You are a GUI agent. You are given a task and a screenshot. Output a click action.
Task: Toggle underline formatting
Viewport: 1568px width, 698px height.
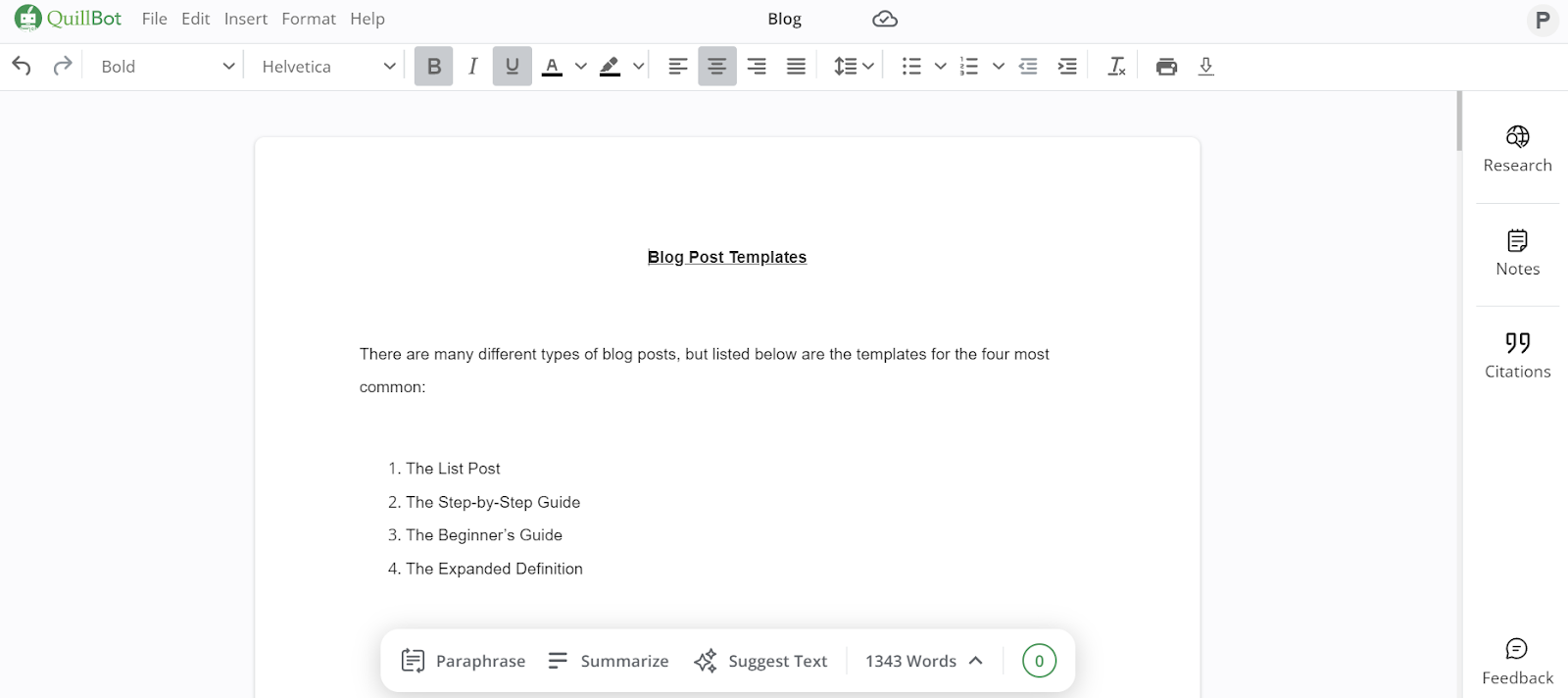click(x=512, y=67)
